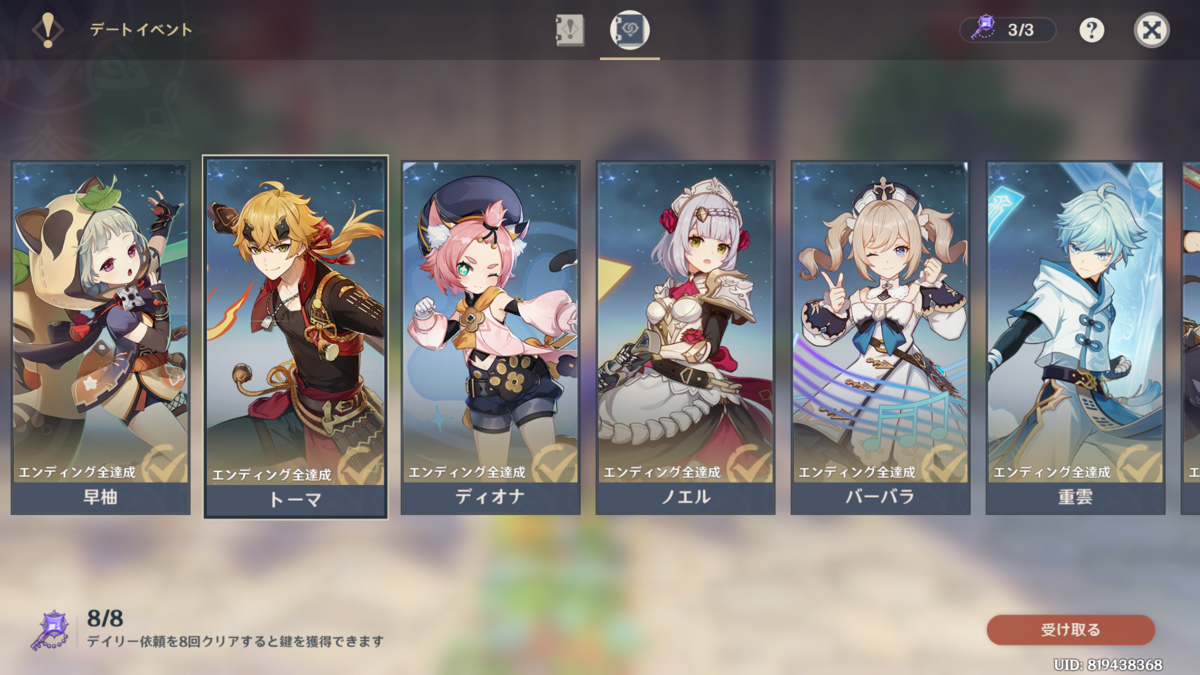Switch to the story quest book tab
This screenshot has height=675, width=1200.
569,30
